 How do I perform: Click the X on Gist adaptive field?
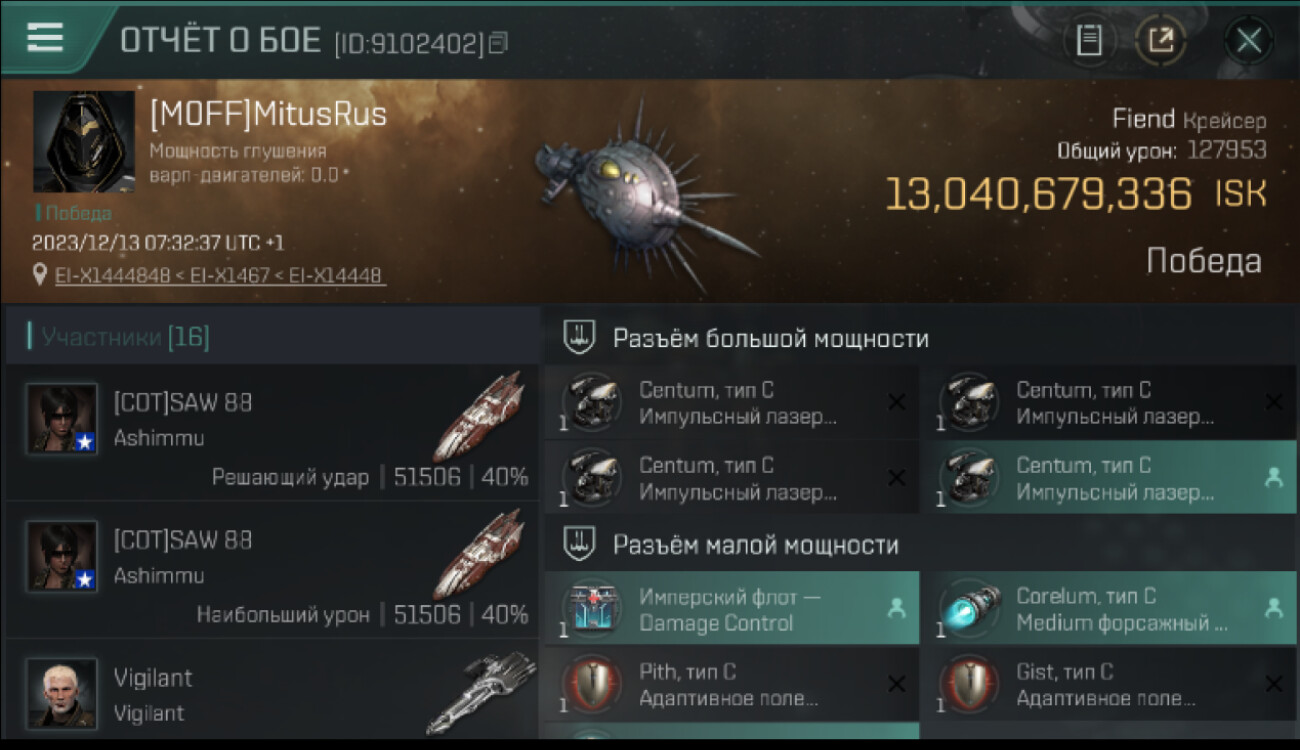(1273, 684)
